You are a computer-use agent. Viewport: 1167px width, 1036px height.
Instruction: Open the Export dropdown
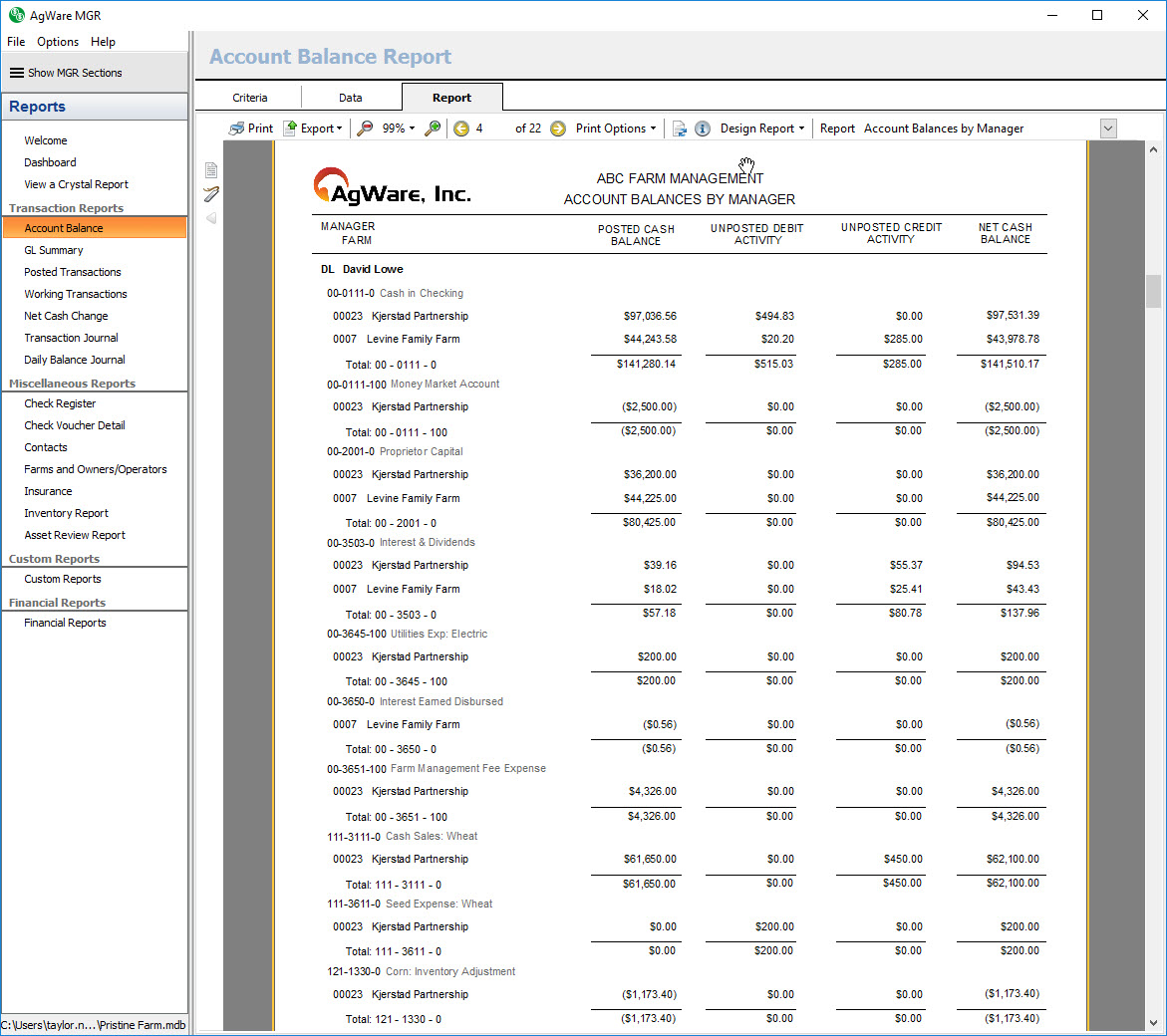(313, 129)
